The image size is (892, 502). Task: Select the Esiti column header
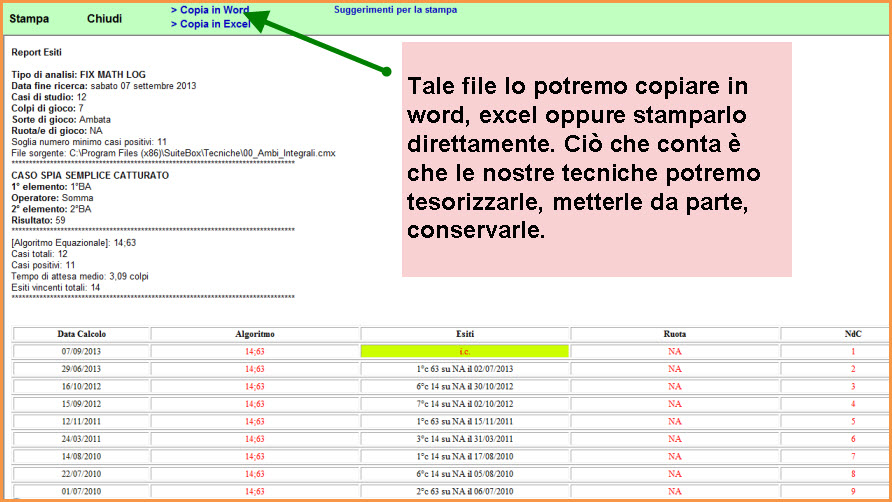point(464,334)
